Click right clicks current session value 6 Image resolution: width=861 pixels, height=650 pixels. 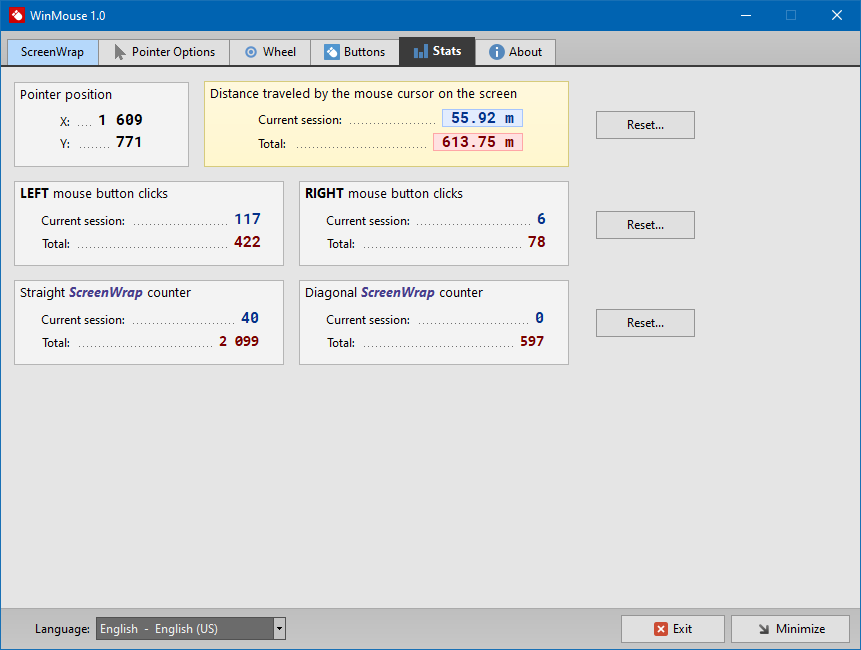[541, 220]
